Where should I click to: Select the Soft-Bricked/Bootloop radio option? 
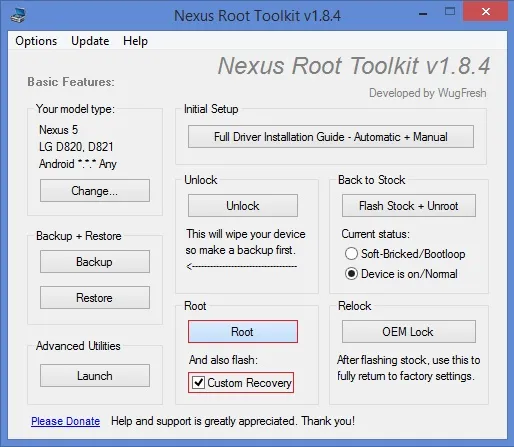click(351, 254)
